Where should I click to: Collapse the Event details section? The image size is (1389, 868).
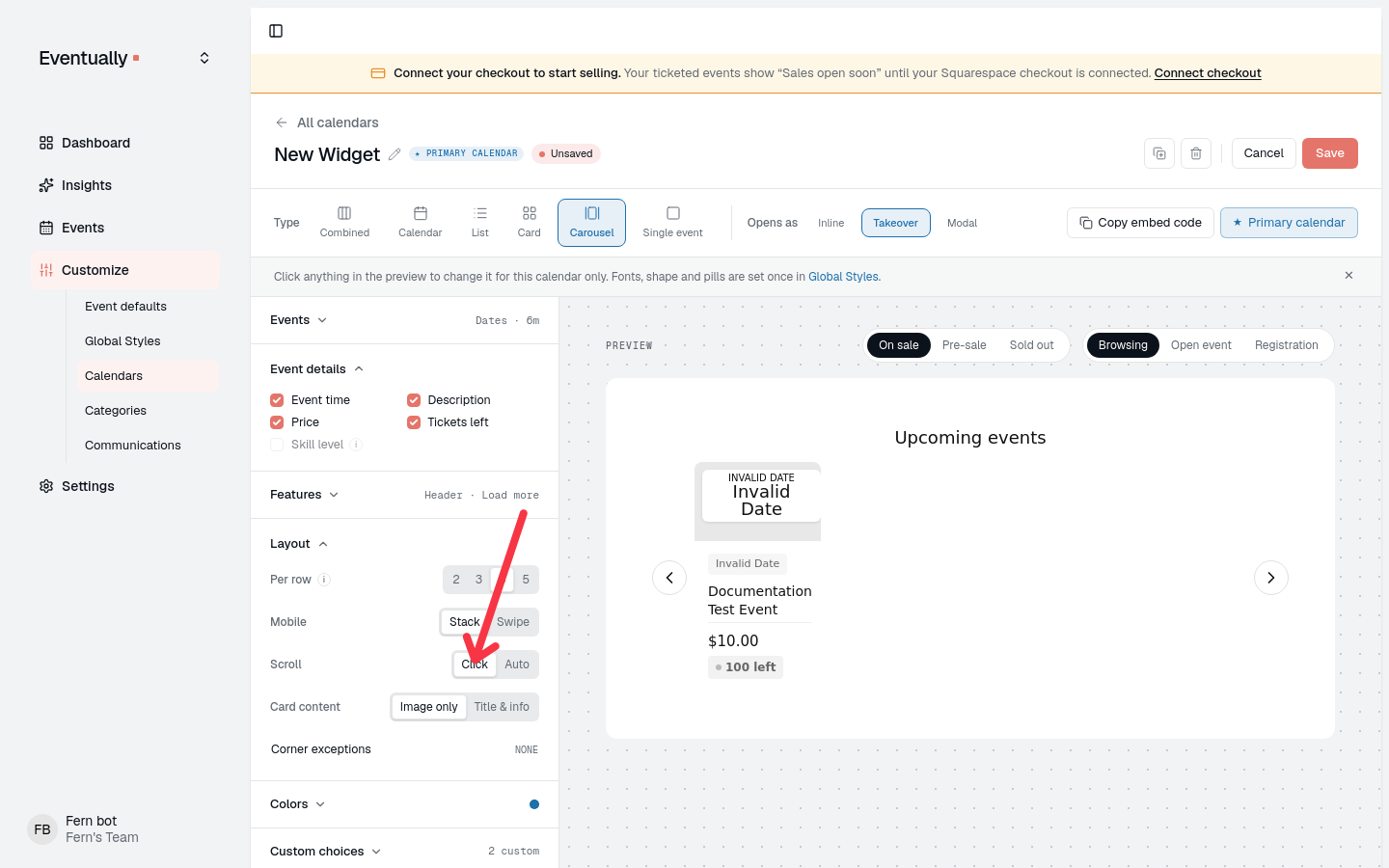[316, 369]
